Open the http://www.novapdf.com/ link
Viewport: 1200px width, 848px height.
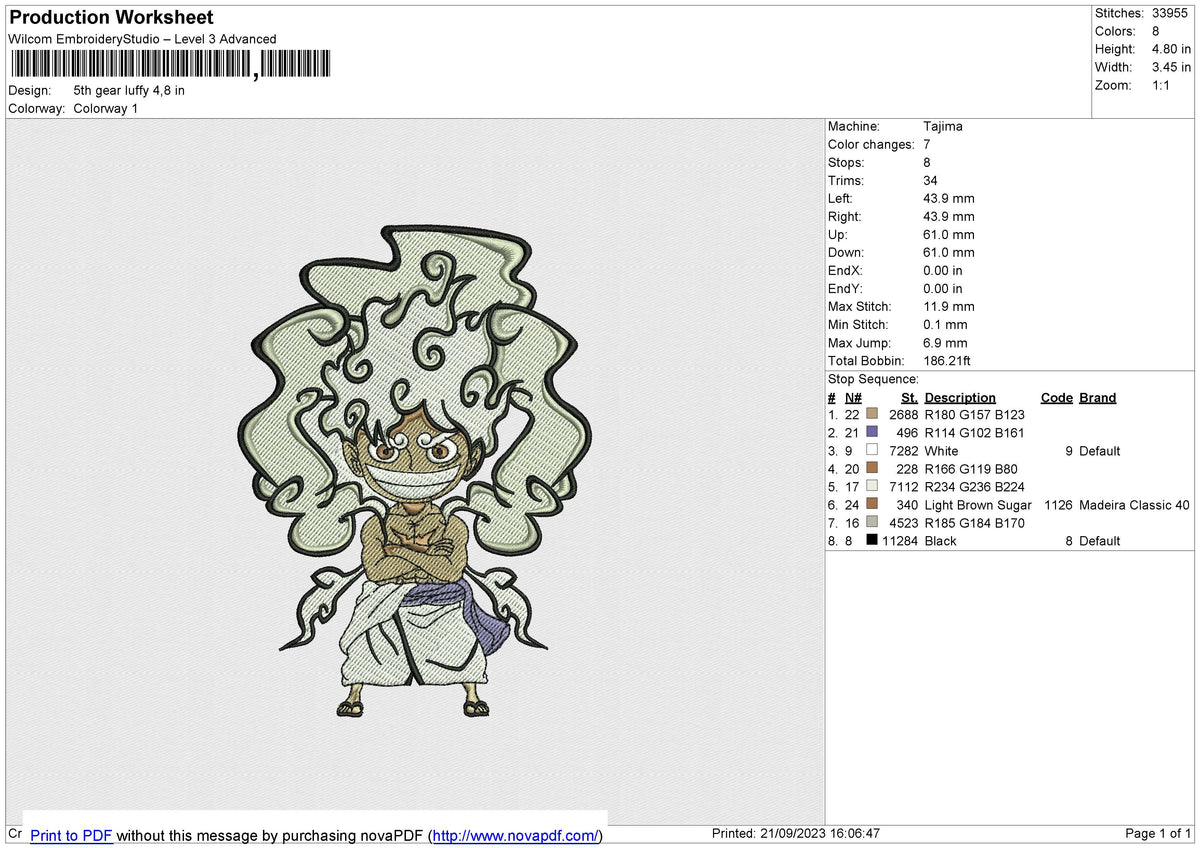click(515, 835)
